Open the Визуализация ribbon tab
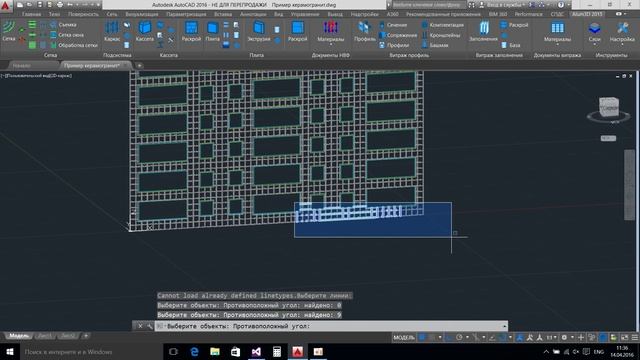This screenshot has width=640, height=360. pos(142,14)
